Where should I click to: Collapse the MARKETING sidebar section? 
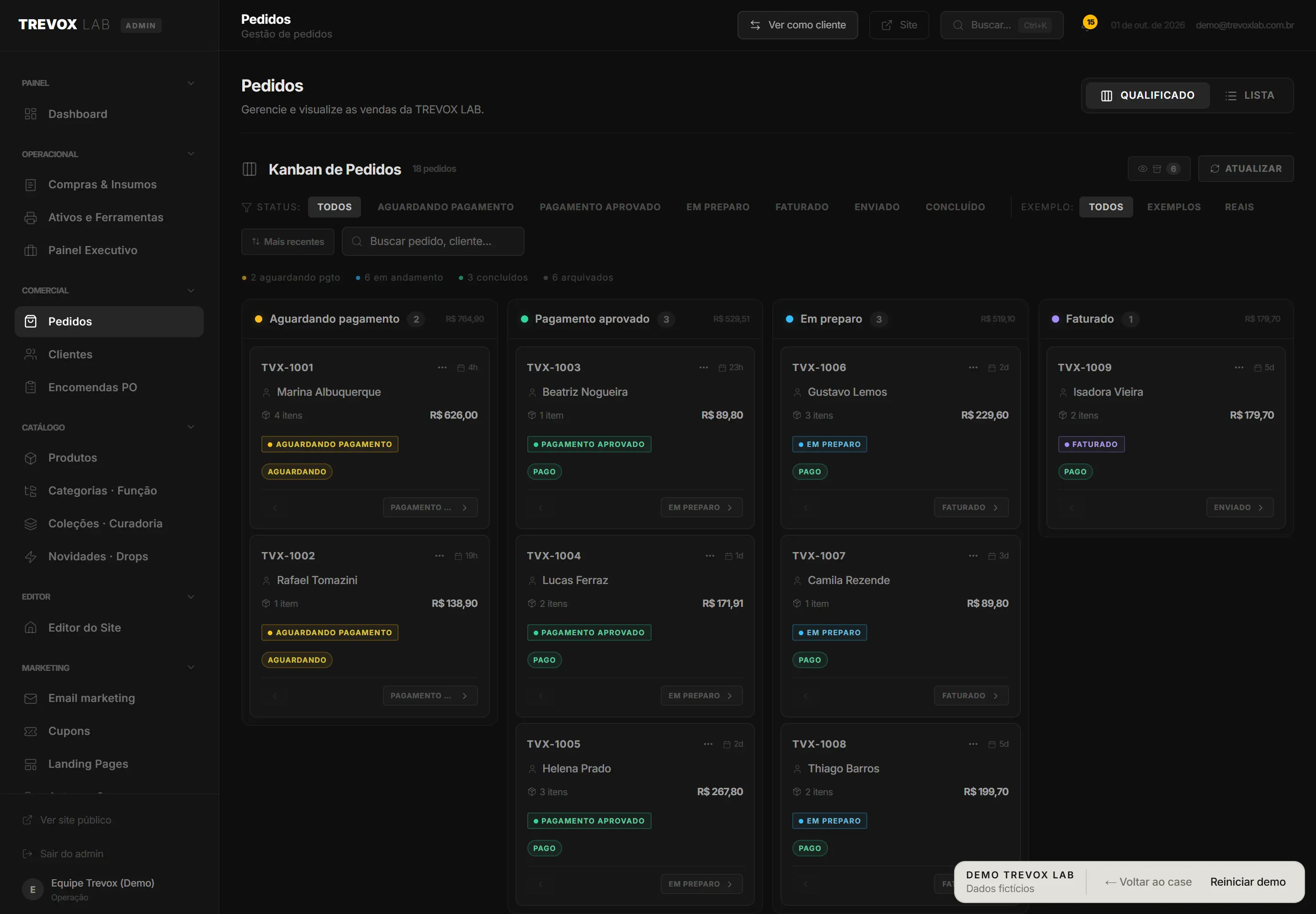pos(191,668)
